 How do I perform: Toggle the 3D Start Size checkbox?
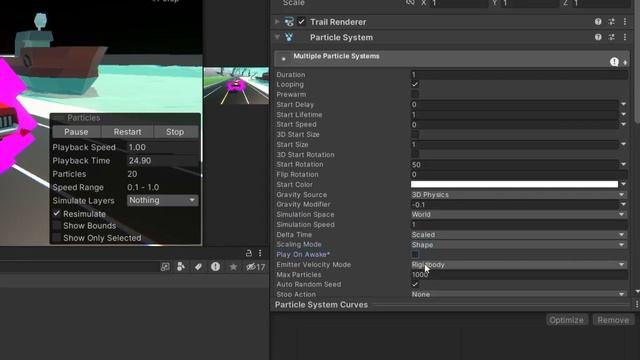(415, 134)
